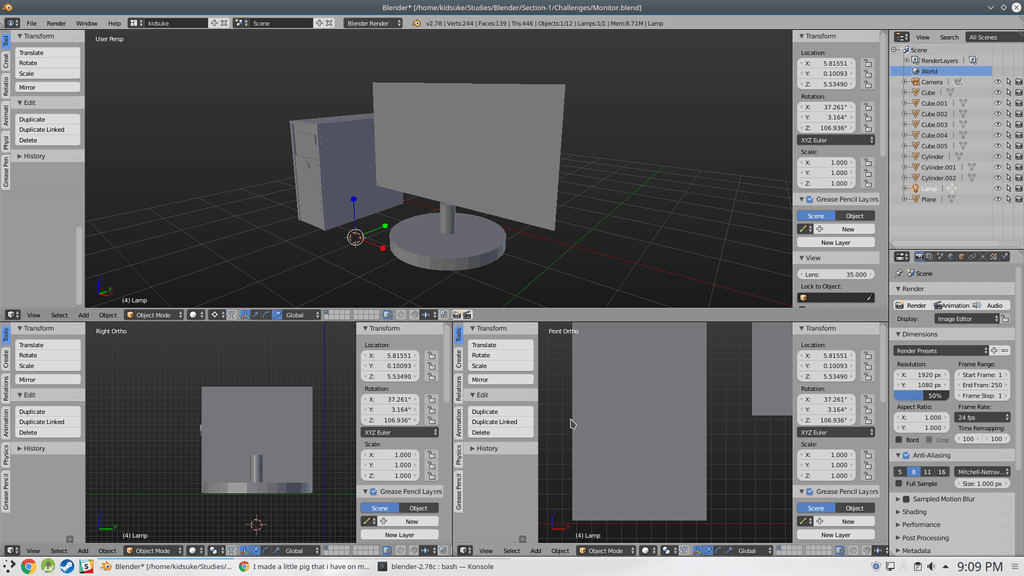1024x576 pixels.
Task: Disable the Anti-Aliasing checkbox
Action: point(905,455)
